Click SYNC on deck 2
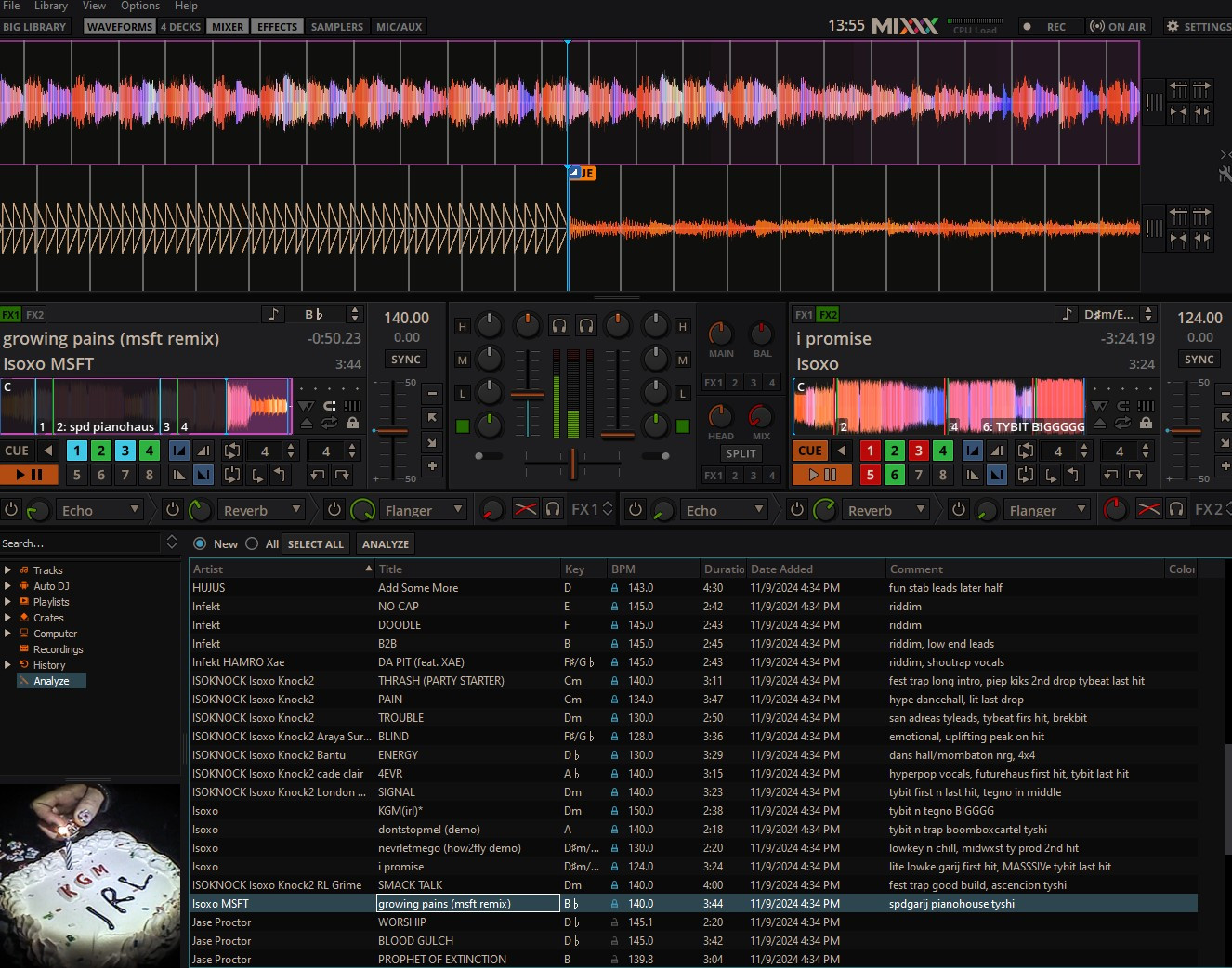The height and width of the screenshot is (968, 1232). pyautogui.click(x=1199, y=360)
